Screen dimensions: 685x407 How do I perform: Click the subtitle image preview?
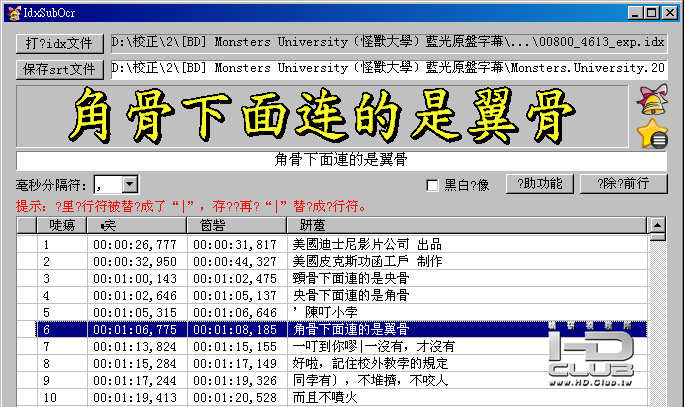tap(322, 116)
